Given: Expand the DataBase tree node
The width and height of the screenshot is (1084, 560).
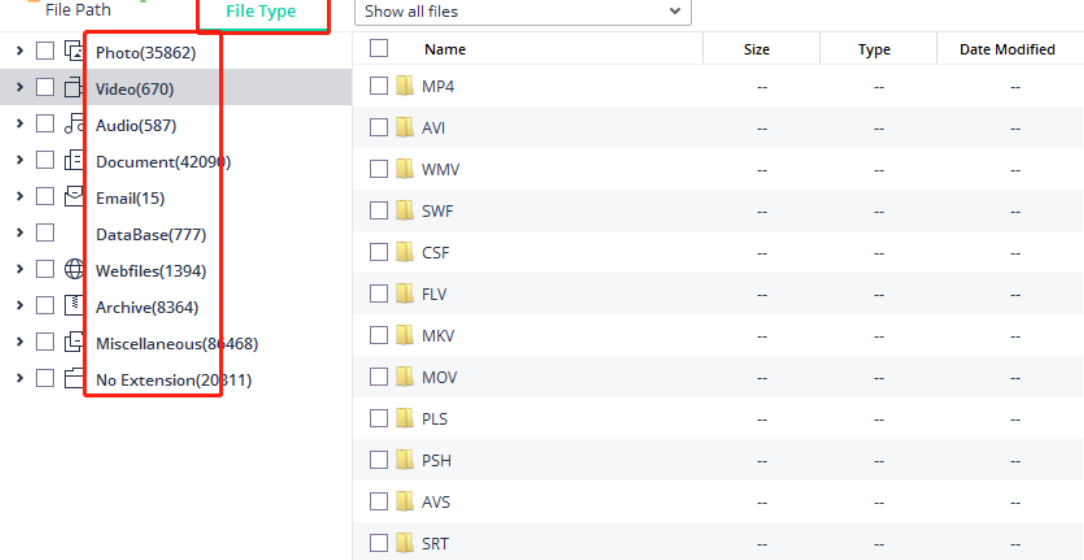Looking at the screenshot, I should pos(19,233).
